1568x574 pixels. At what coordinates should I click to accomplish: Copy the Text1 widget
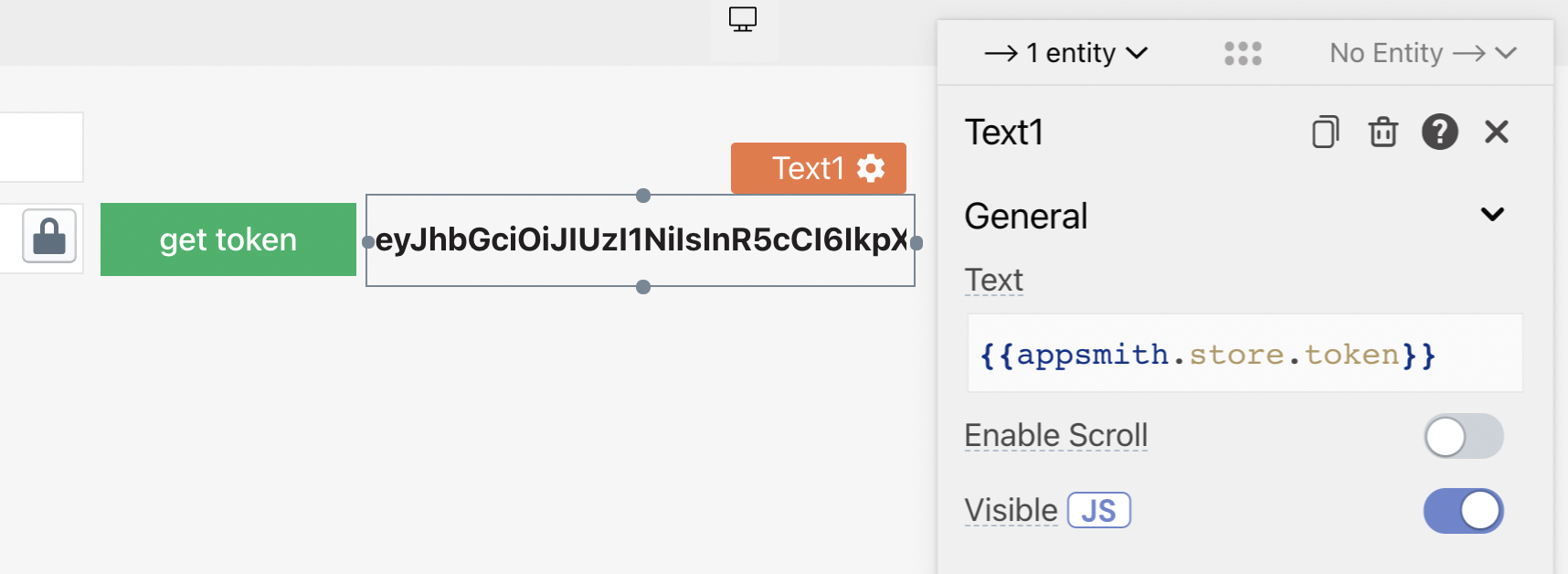(x=1325, y=133)
